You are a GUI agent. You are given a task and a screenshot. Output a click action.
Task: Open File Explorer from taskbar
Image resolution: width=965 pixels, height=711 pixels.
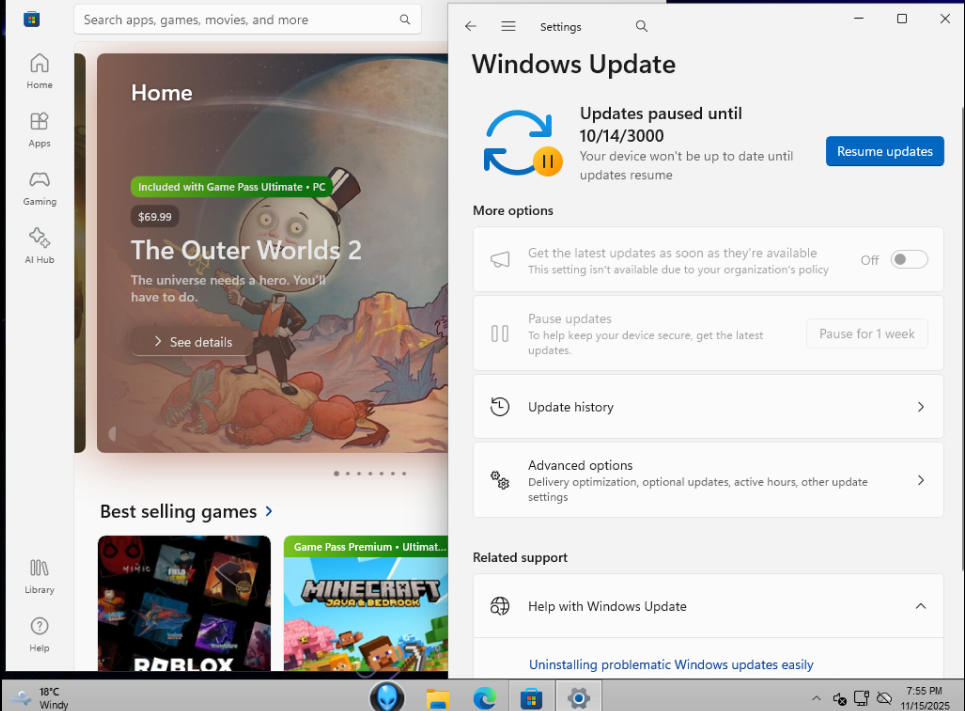[x=438, y=698]
